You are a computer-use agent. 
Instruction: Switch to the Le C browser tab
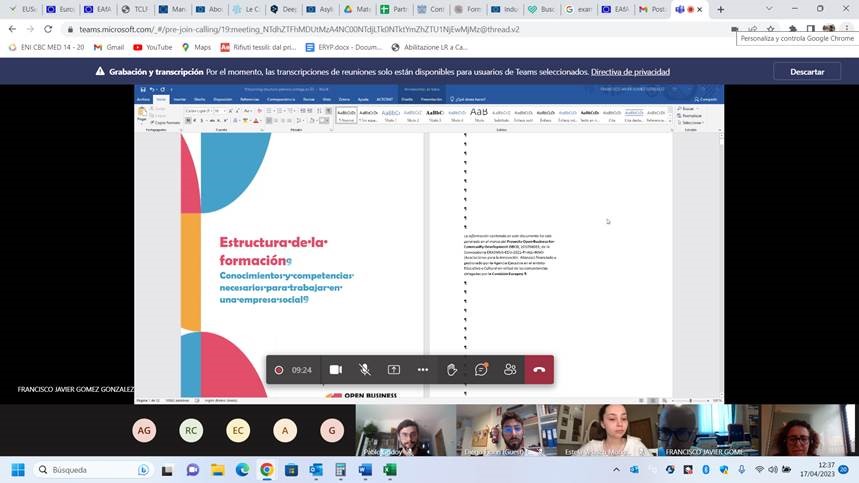click(x=247, y=9)
